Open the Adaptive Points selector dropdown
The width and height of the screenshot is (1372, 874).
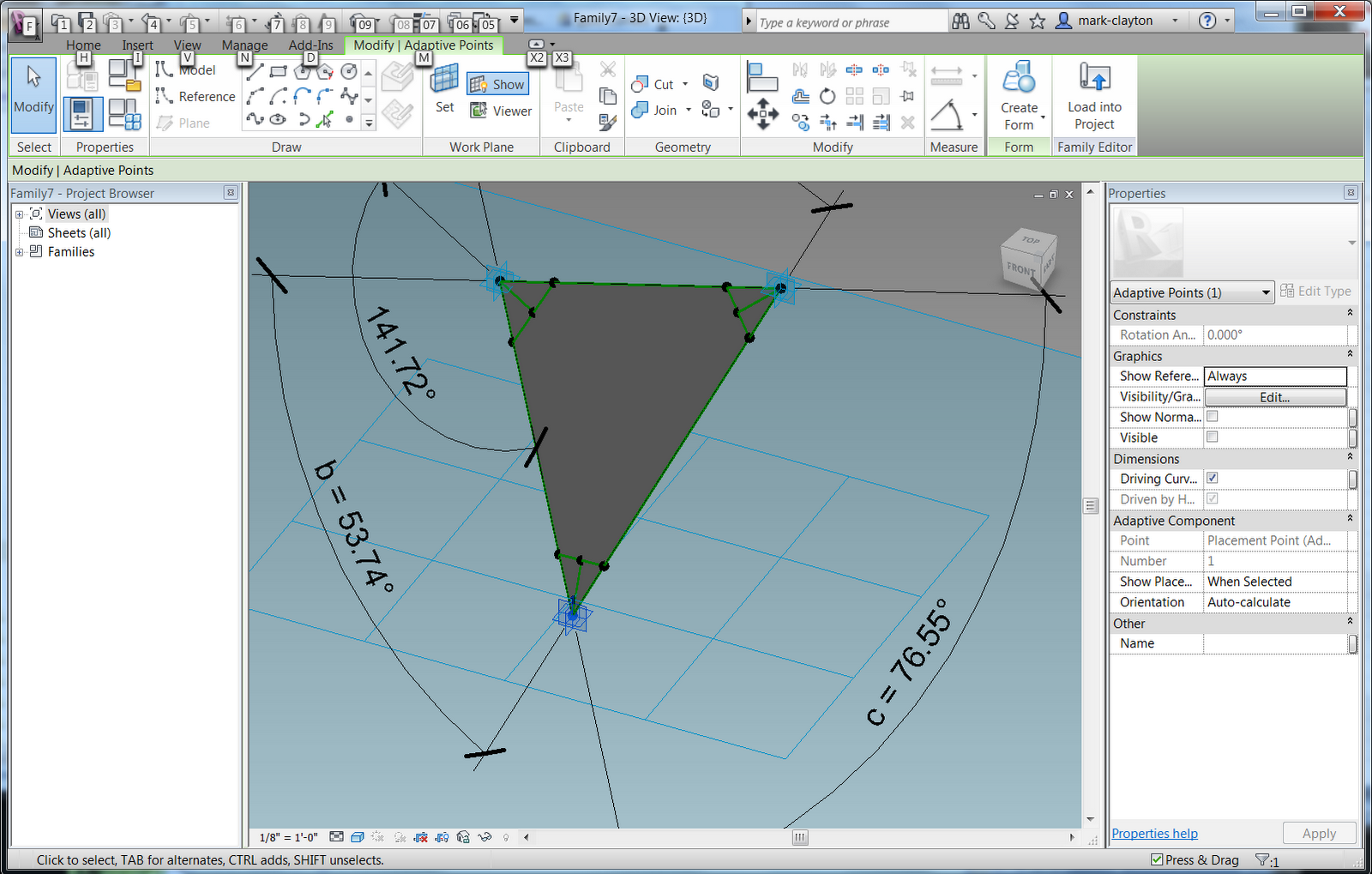point(1266,292)
